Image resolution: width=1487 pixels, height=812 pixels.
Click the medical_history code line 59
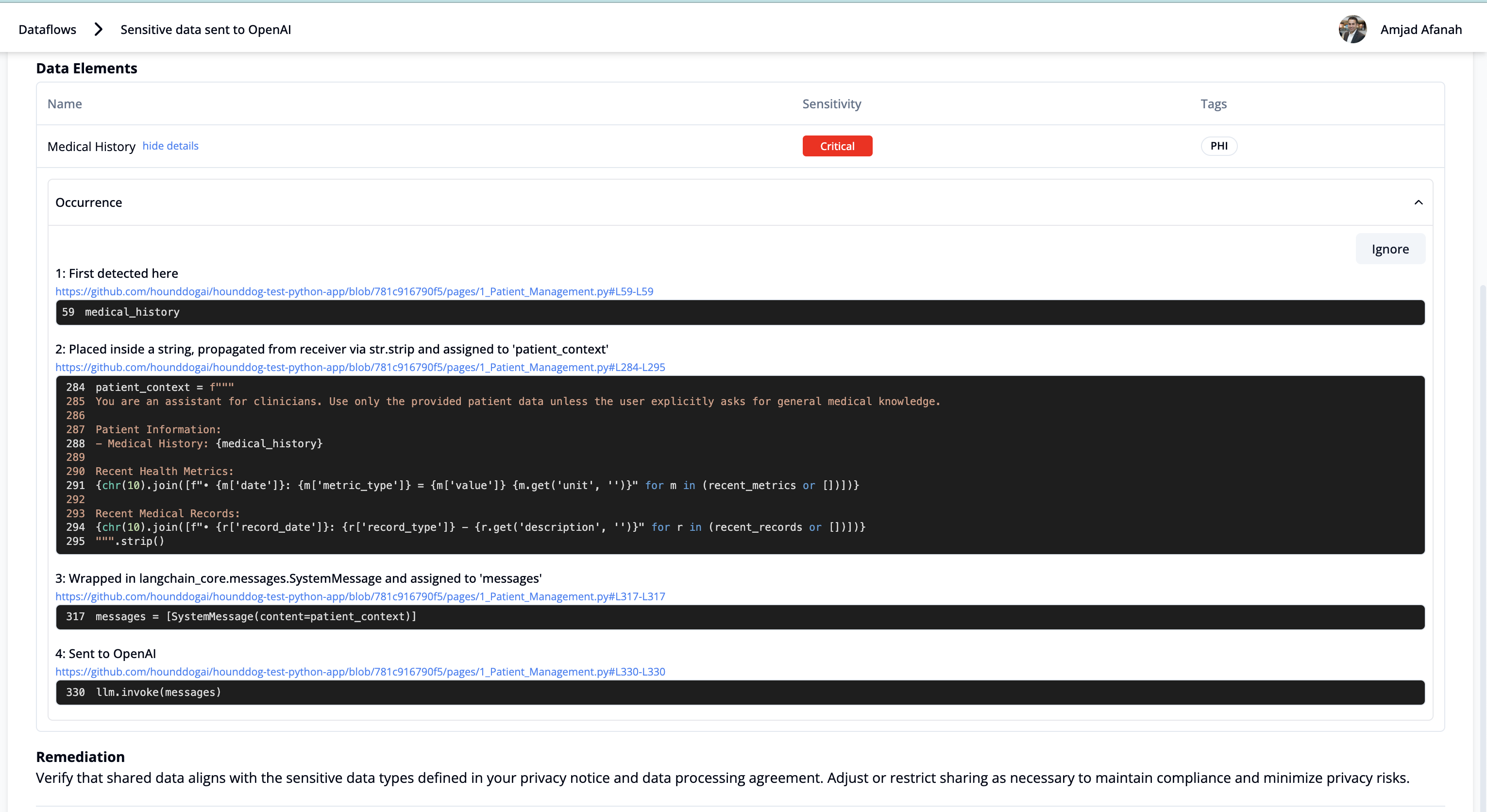pyautogui.click(x=132, y=312)
